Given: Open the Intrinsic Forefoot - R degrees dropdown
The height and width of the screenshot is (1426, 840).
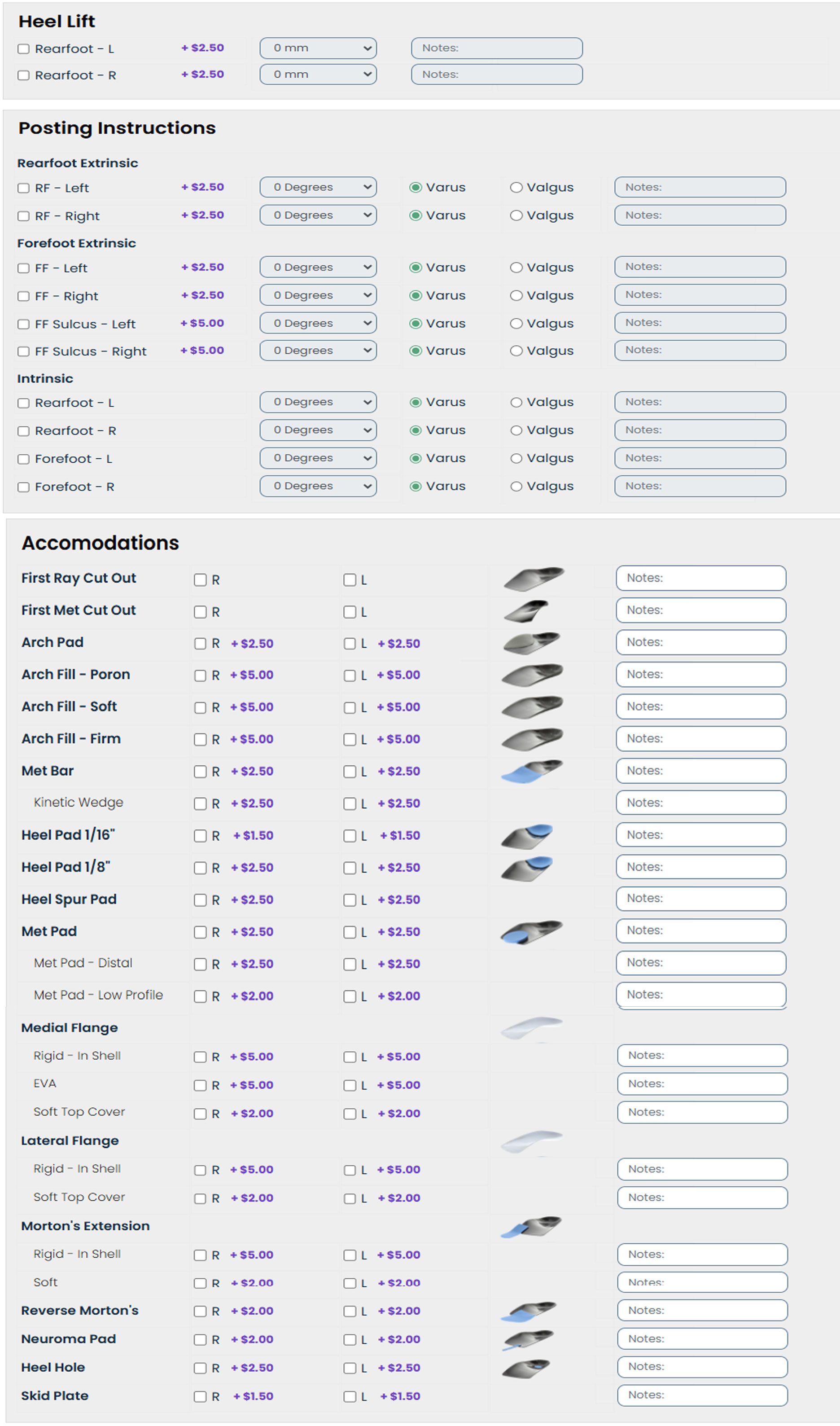Looking at the screenshot, I should (x=318, y=486).
